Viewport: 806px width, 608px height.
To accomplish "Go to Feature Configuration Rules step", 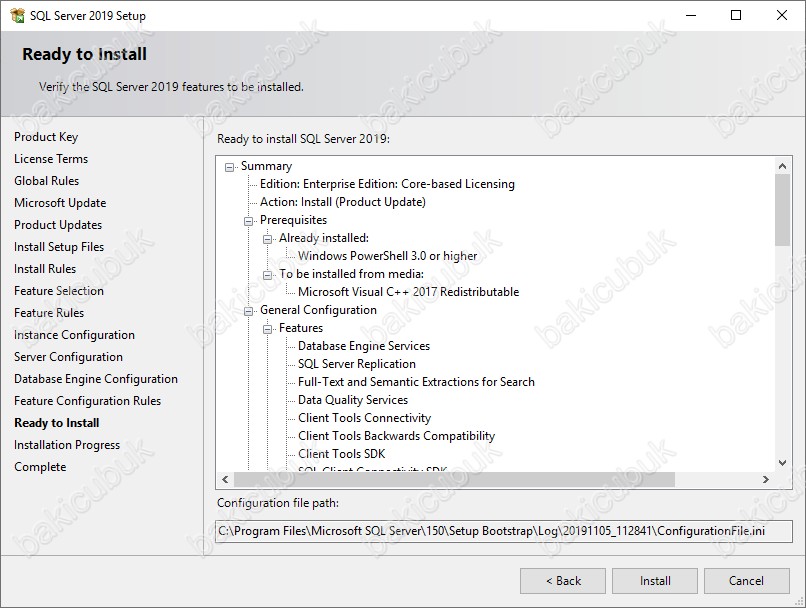I will (88, 401).
